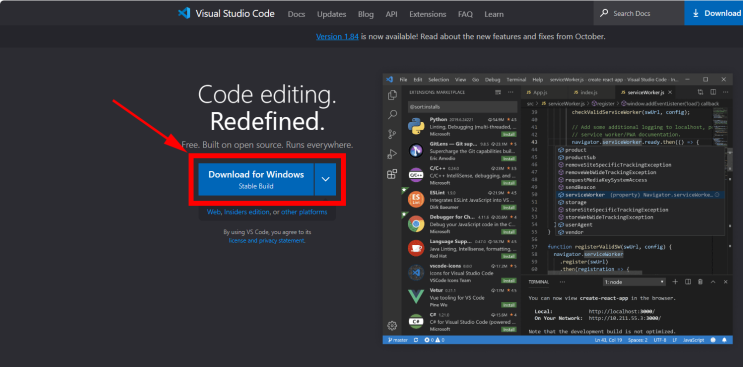Open the Version 1.84 link in the banner
The width and height of the screenshot is (743, 367).
[x=337, y=36]
